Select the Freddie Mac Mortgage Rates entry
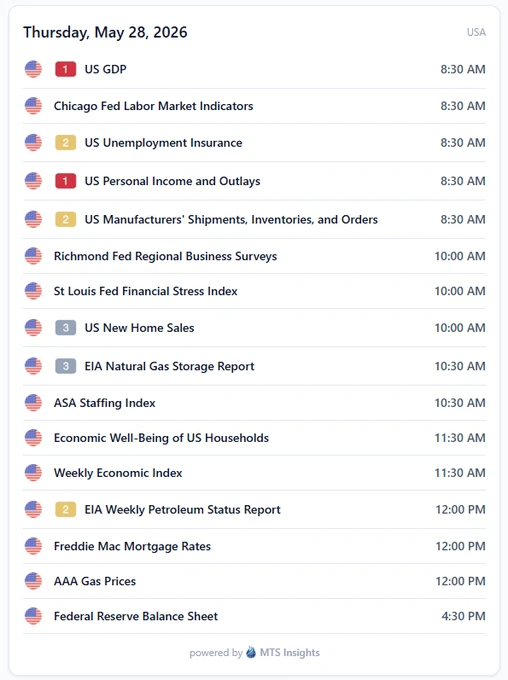 [132, 546]
